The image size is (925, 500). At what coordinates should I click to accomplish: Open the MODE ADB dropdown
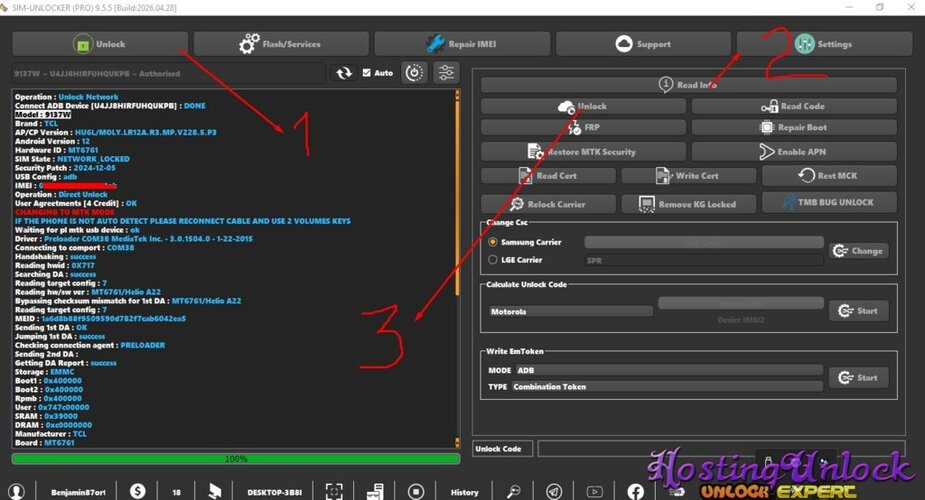[669, 370]
